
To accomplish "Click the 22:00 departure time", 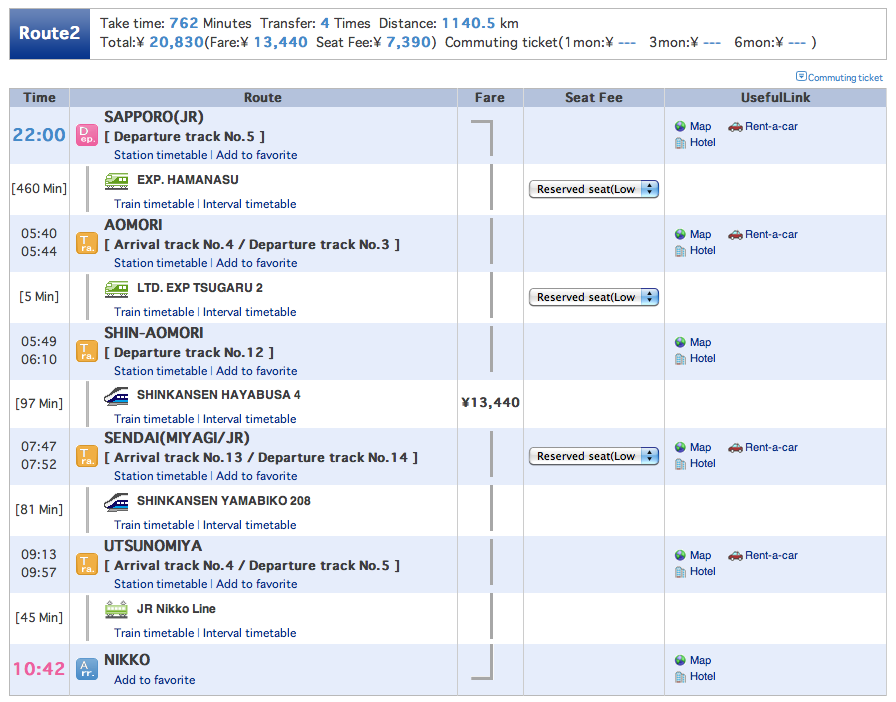I will (39, 135).
